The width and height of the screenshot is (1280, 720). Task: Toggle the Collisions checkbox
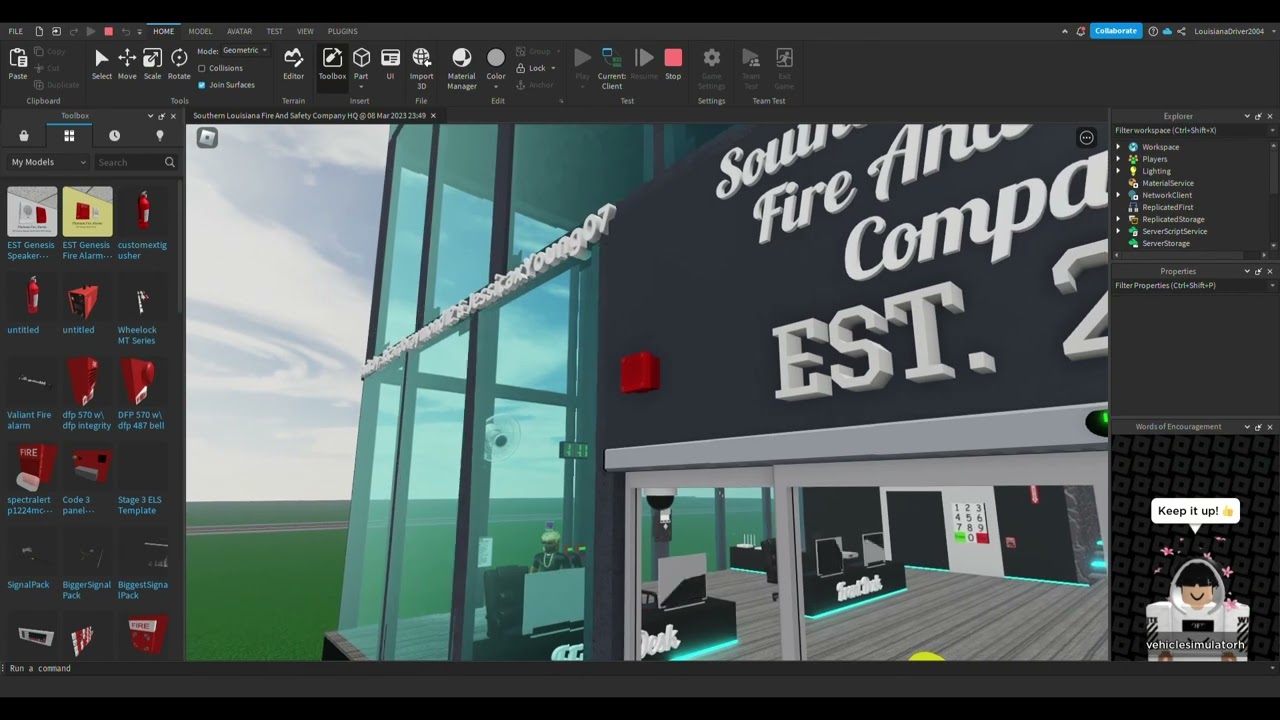coord(202,68)
